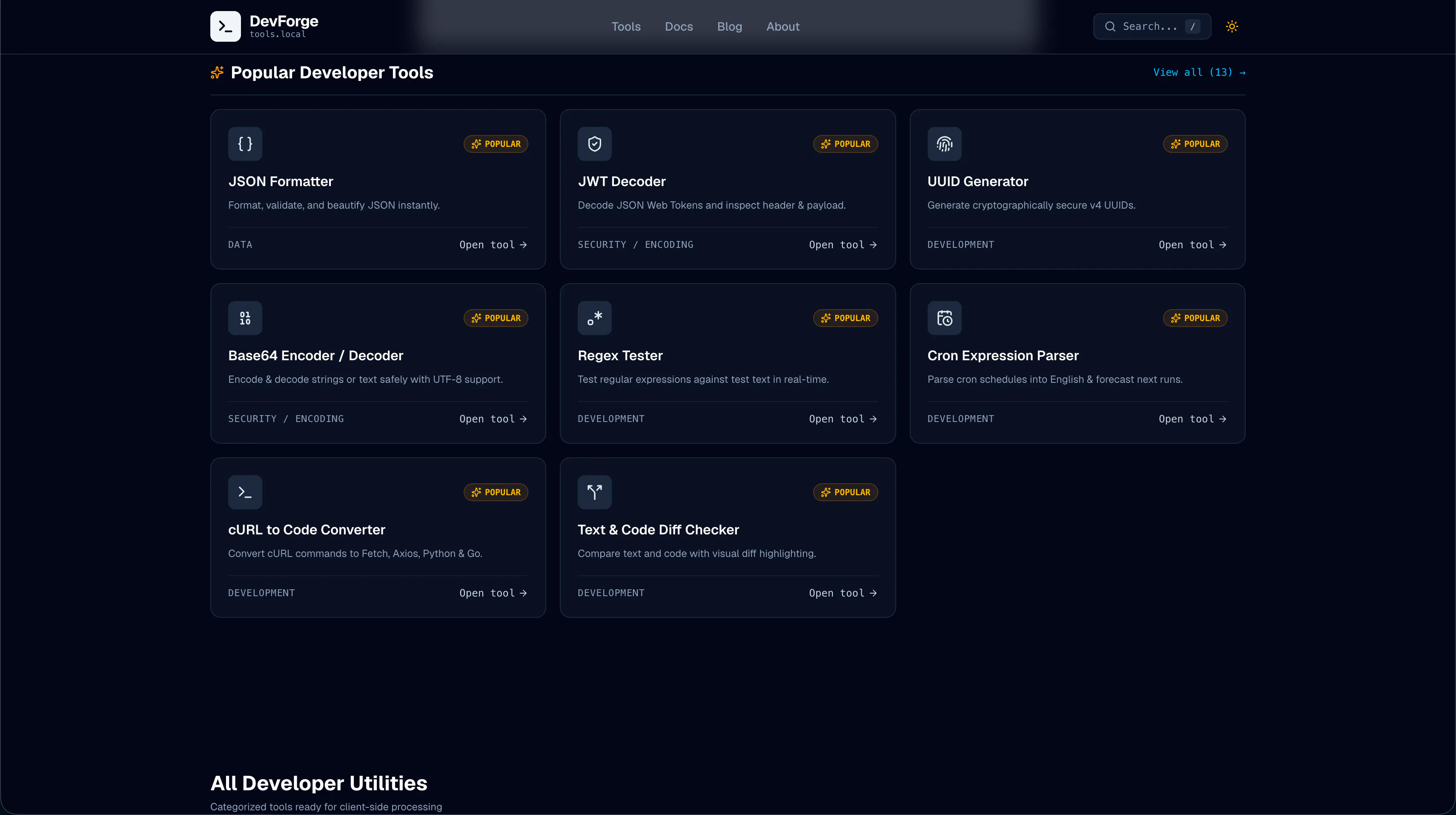Viewport: 1456px width, 815px height.
Task: Click 'Generate cryptographically secure v4 UUIDs.' text
Action: (1031, 205)
